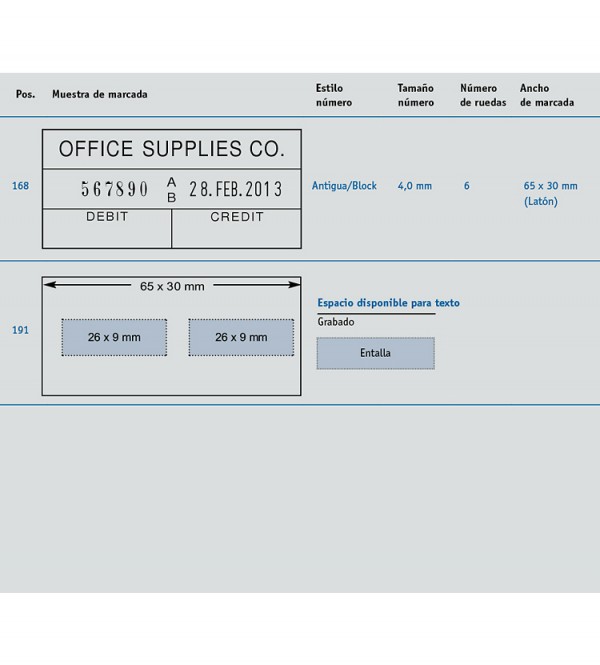The height and width of the screenshot is (665, 600).
Task: Click the 'Número de ruedas' header
Action: point(483,95)
